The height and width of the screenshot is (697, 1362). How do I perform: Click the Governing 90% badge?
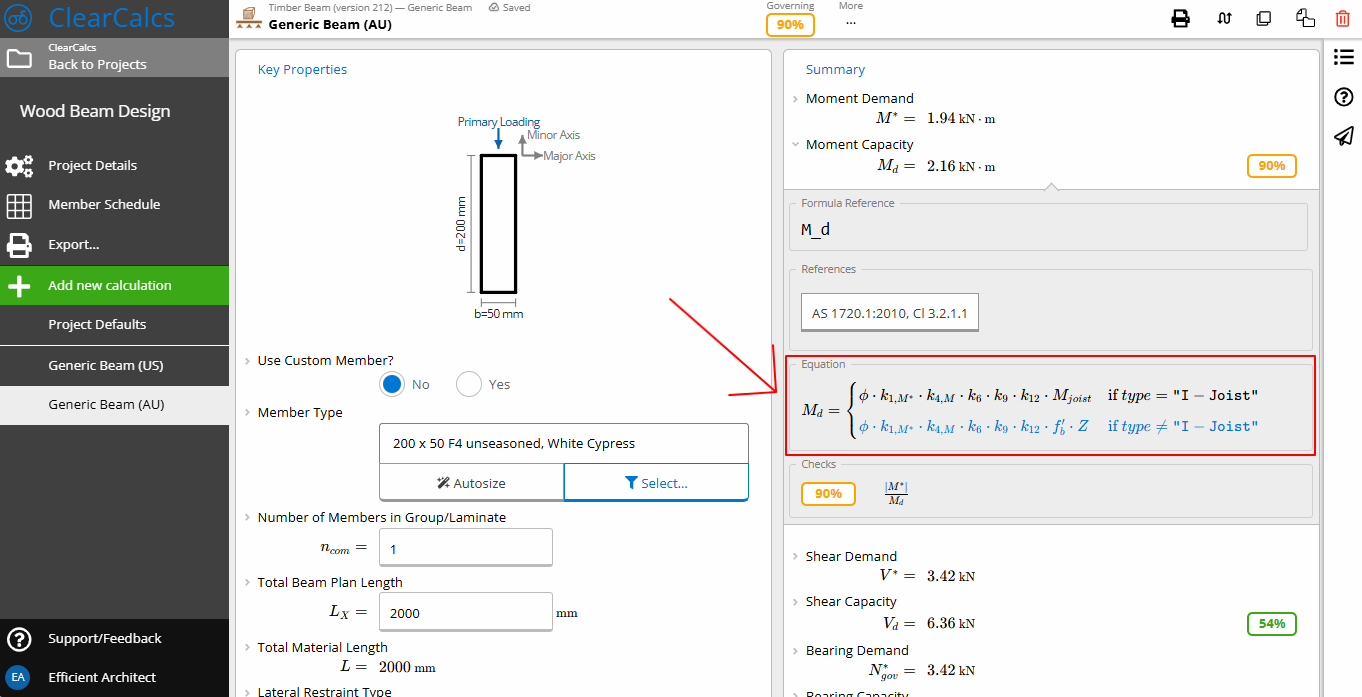tap(790, 25)
